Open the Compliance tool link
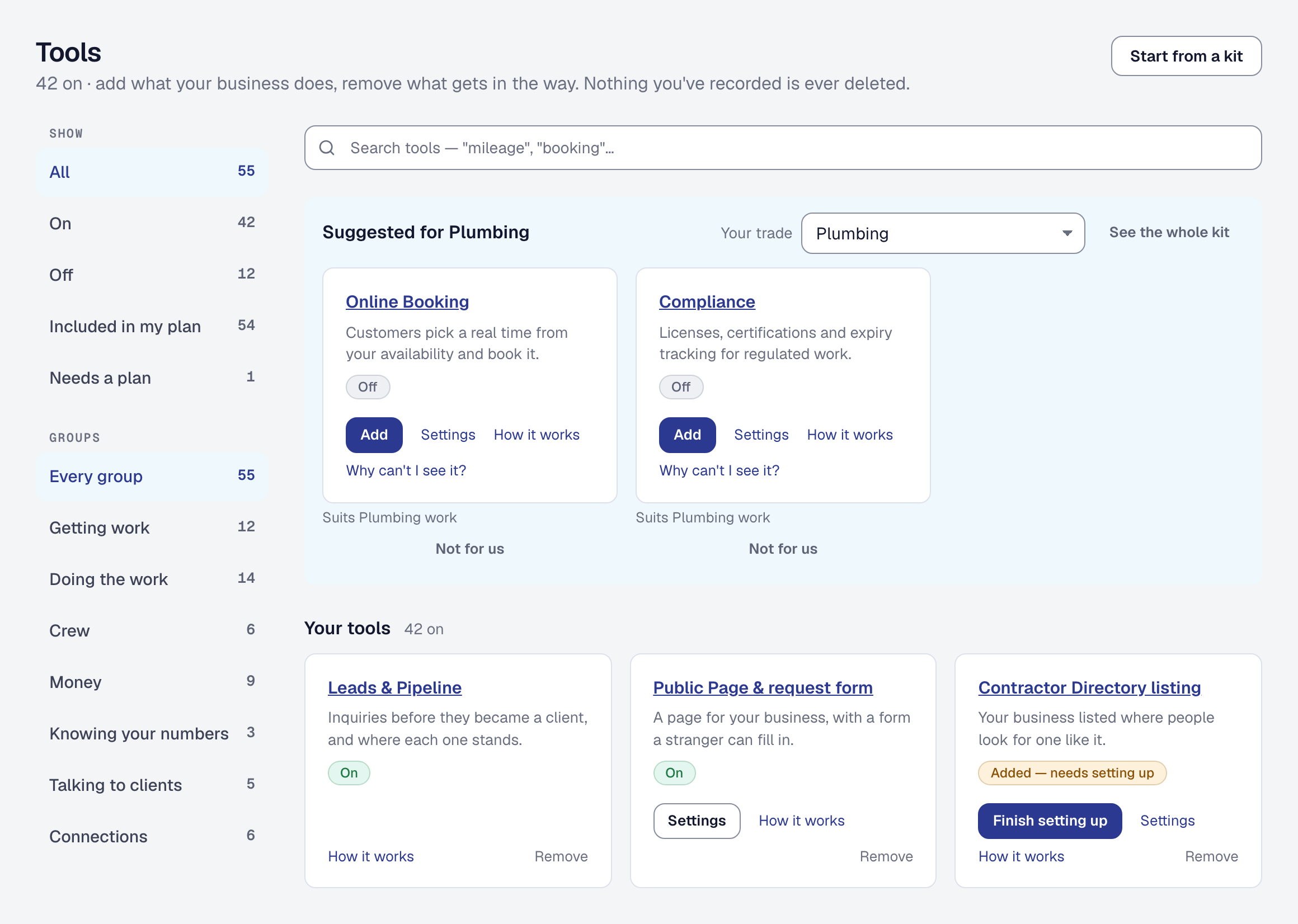This screenshot has height=924, width=1298. (707, 301)
